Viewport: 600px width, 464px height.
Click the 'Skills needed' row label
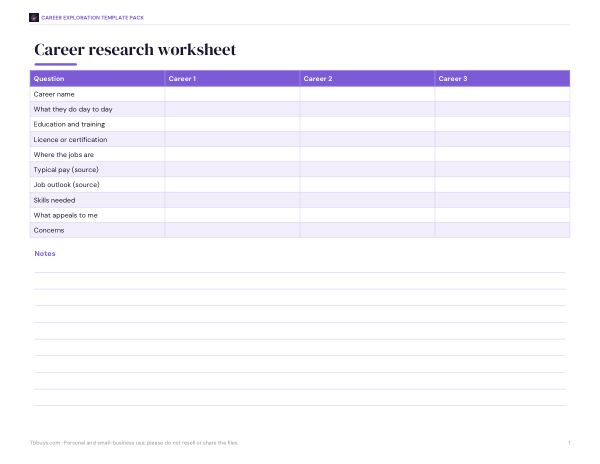tap(54, 200)
